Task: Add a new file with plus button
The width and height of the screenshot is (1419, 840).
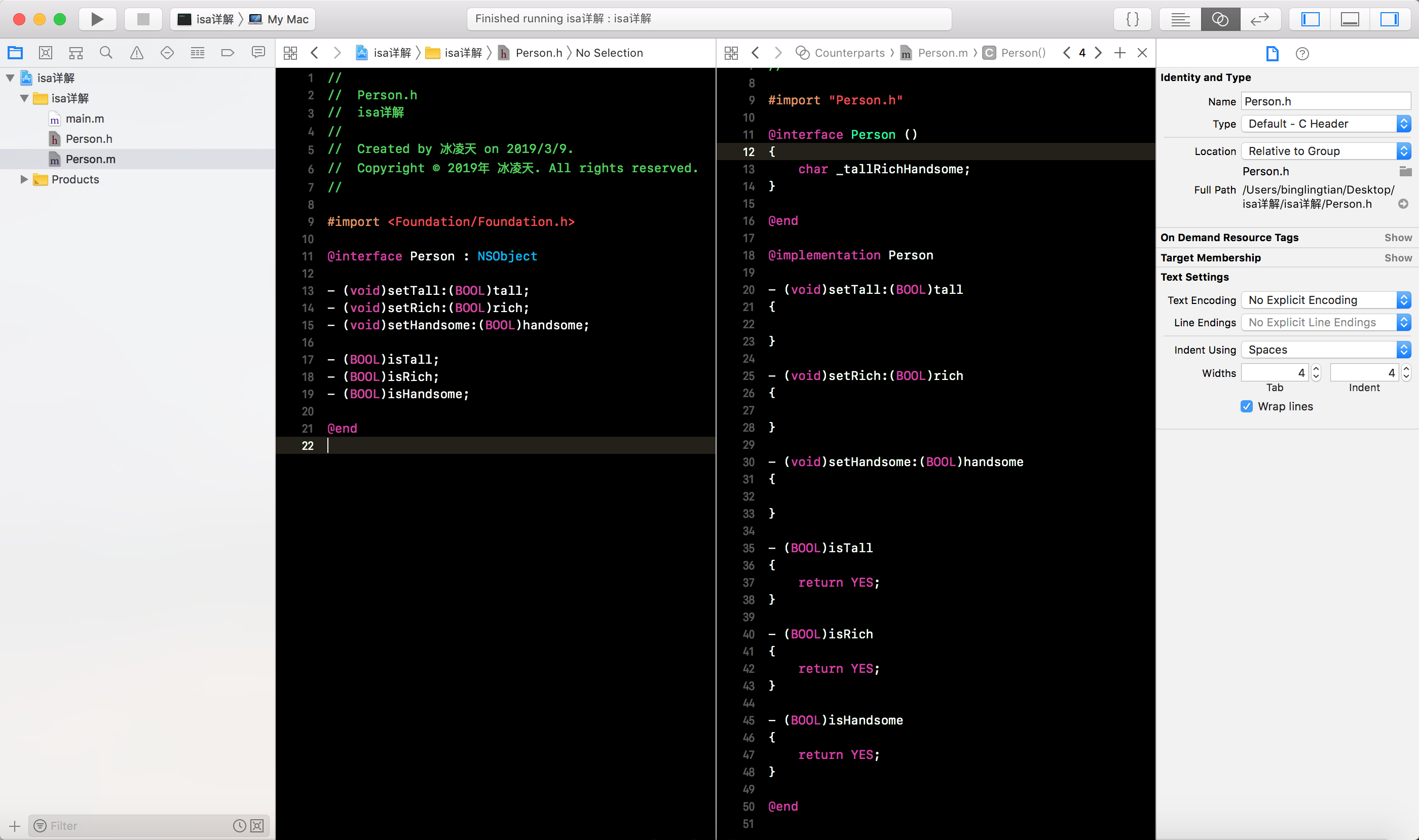Action: click(15, 826)
